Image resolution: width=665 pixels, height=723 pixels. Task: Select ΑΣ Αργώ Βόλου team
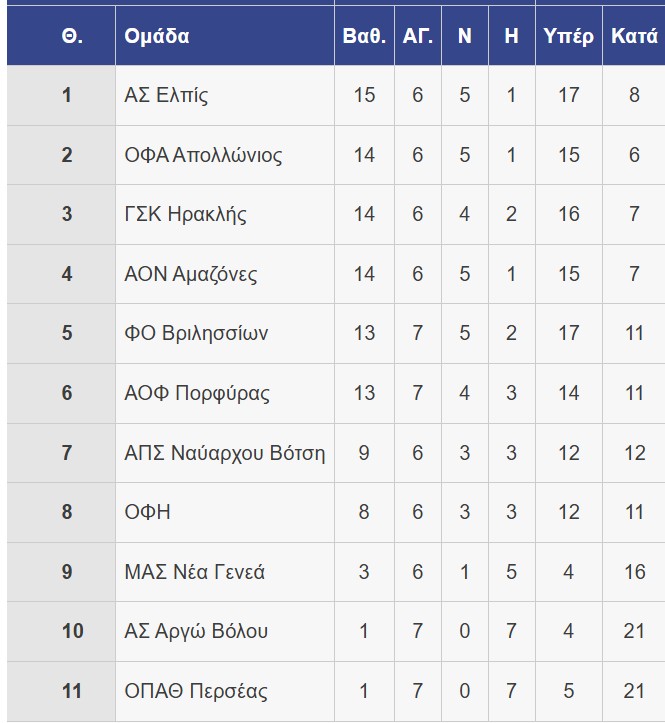click(x=196, y=631)
